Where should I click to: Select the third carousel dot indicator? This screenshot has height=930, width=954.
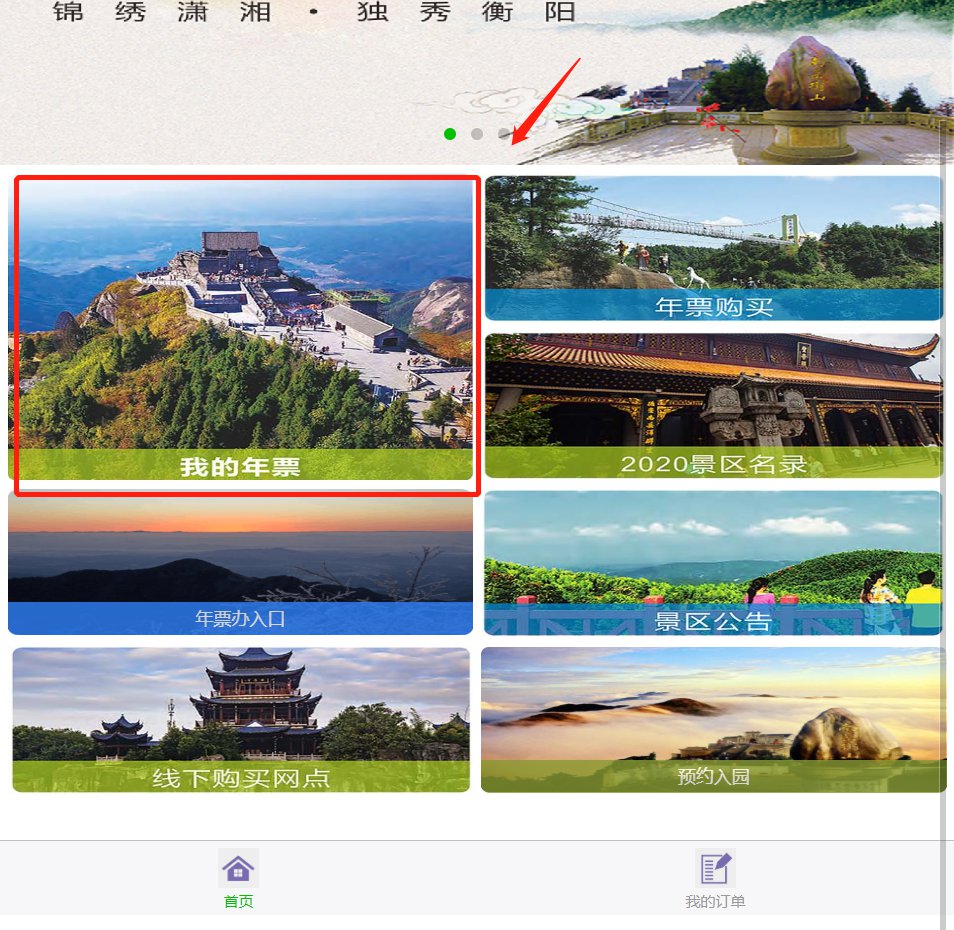[504, 134]
